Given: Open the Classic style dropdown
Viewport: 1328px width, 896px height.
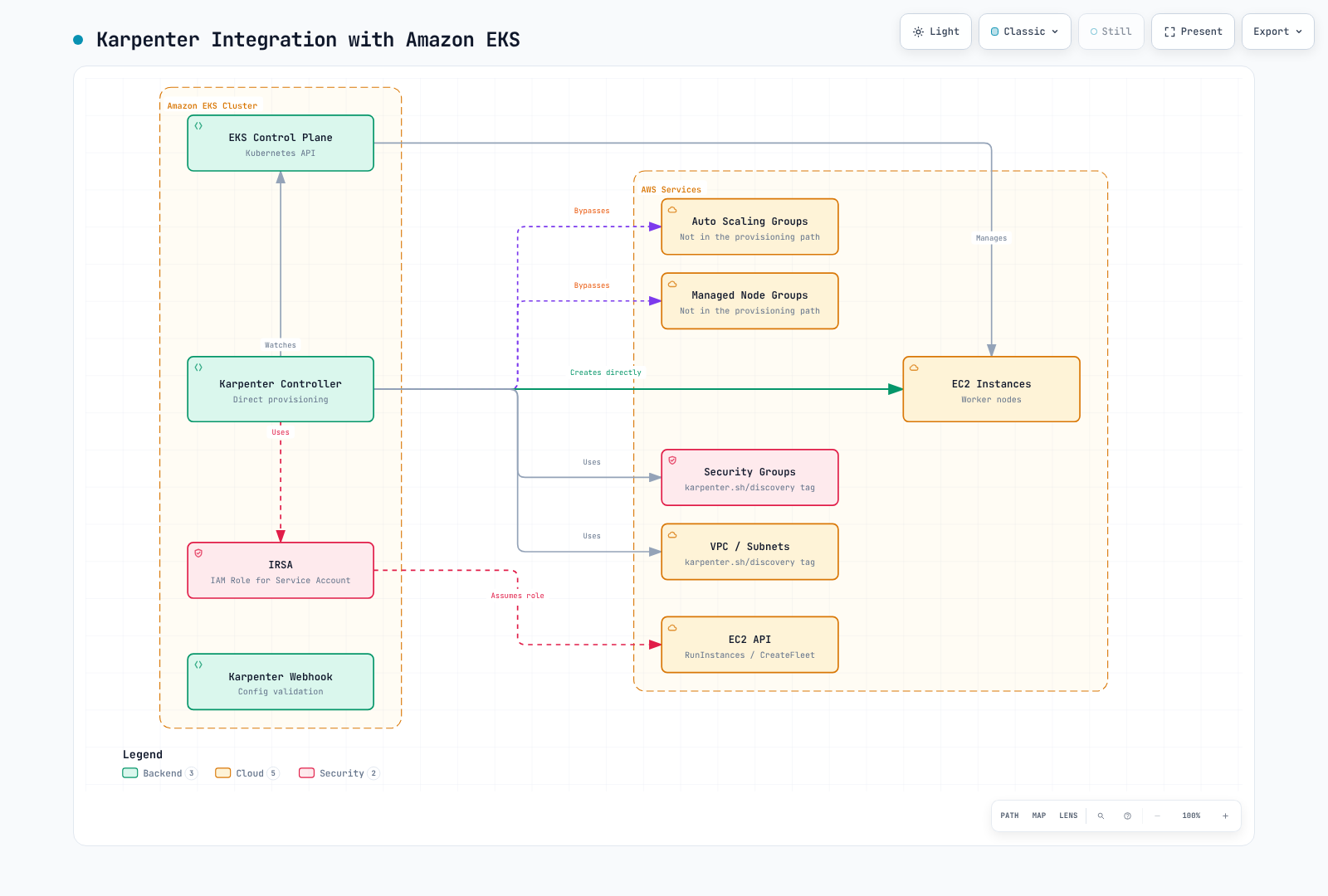Looking at the screenshot, I should click(x=1025, y=32).
